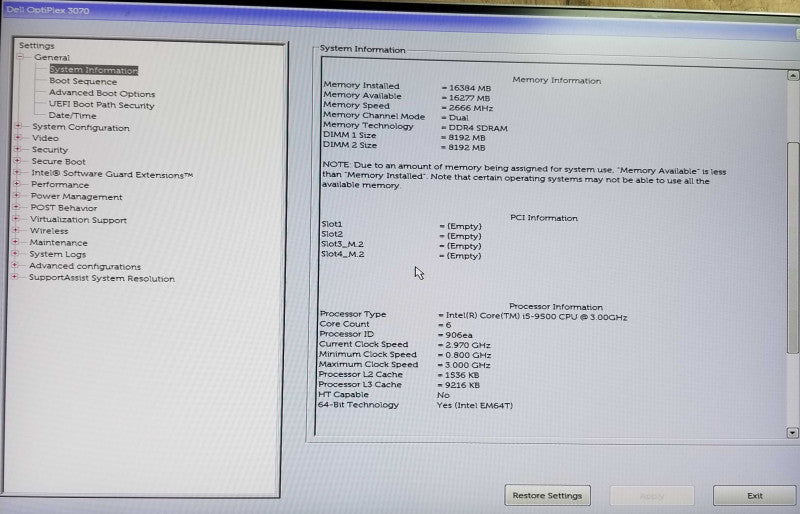Click the scrollbar down arrow

click(792, 433)
